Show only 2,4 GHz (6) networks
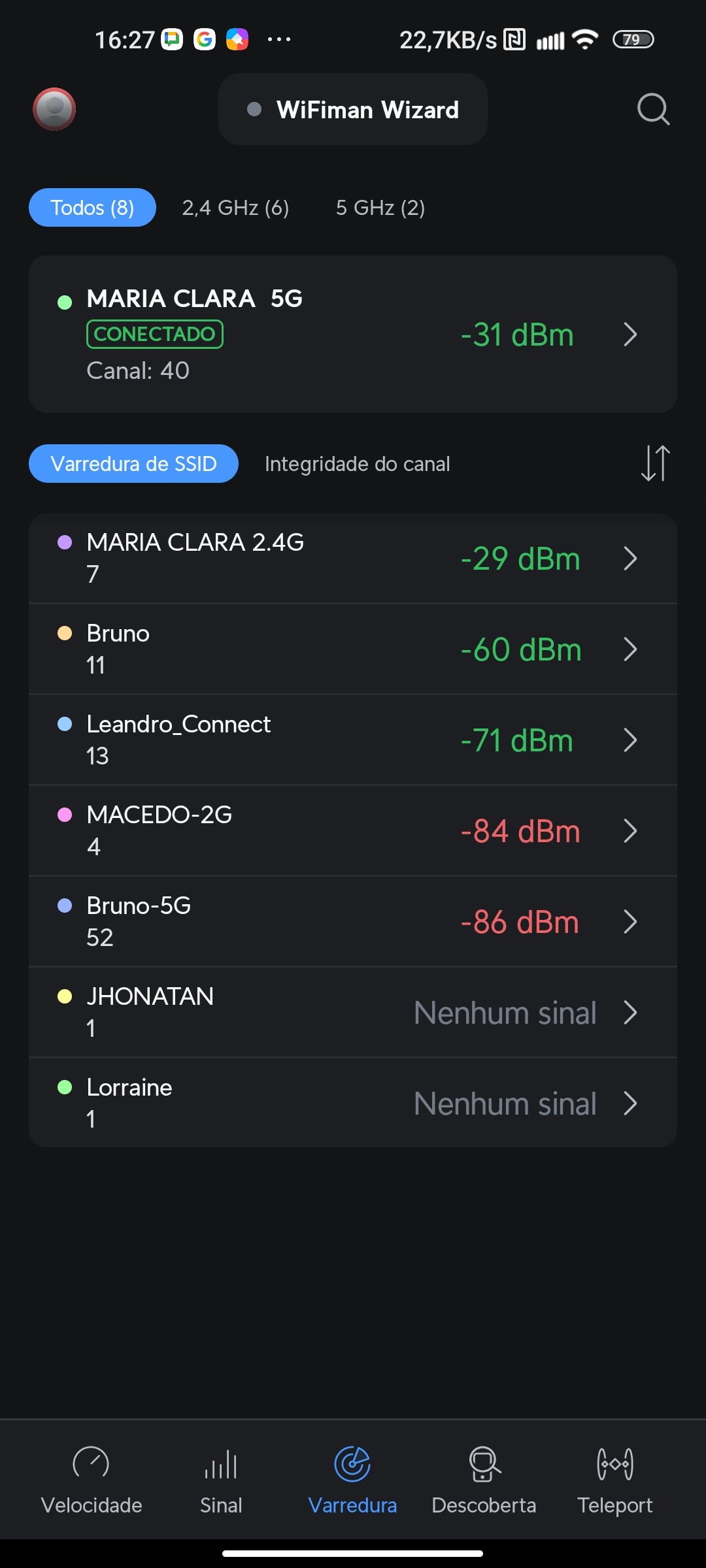 (x=235, y=208)
